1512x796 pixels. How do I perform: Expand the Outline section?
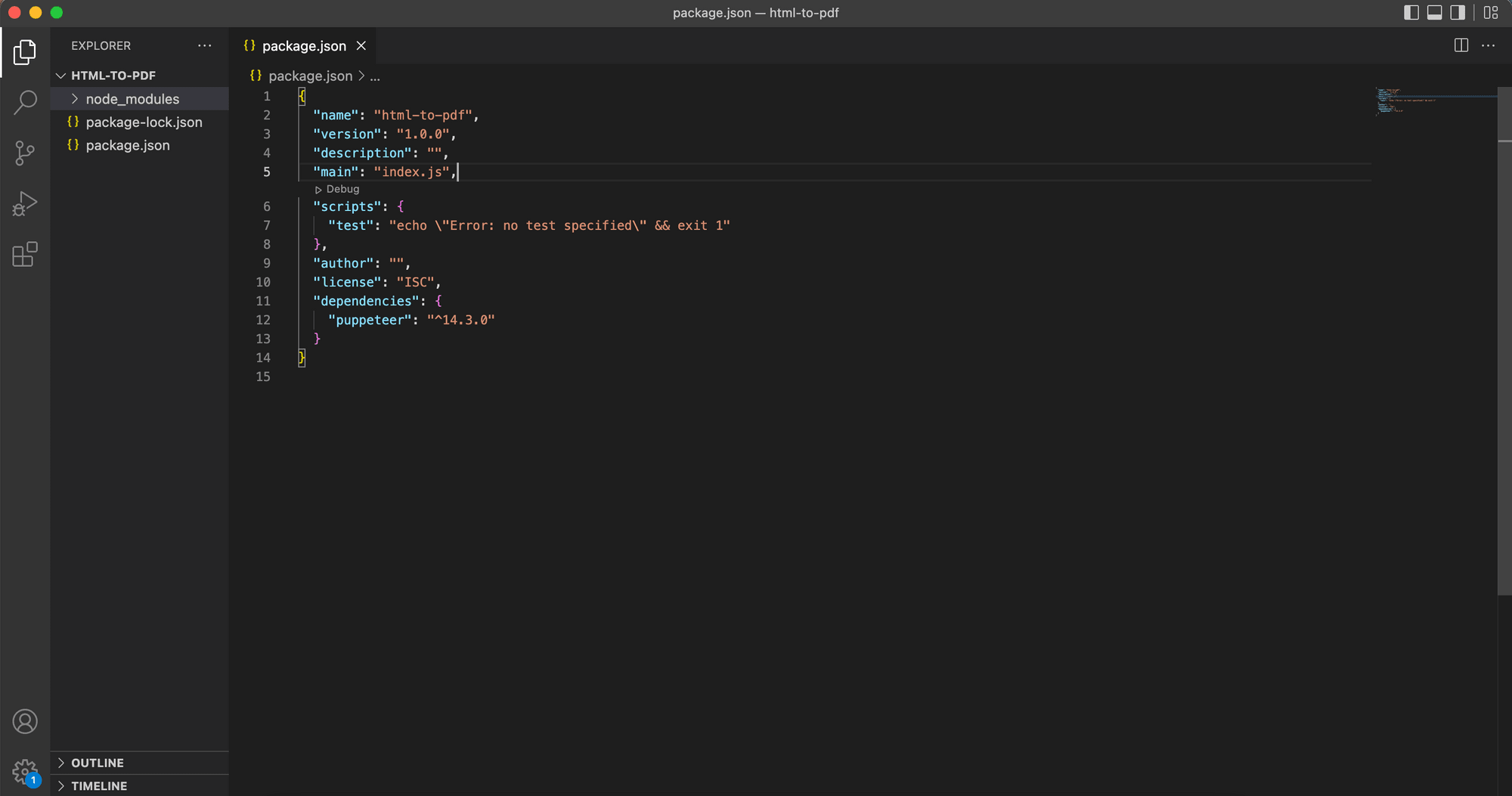point(140,763)
